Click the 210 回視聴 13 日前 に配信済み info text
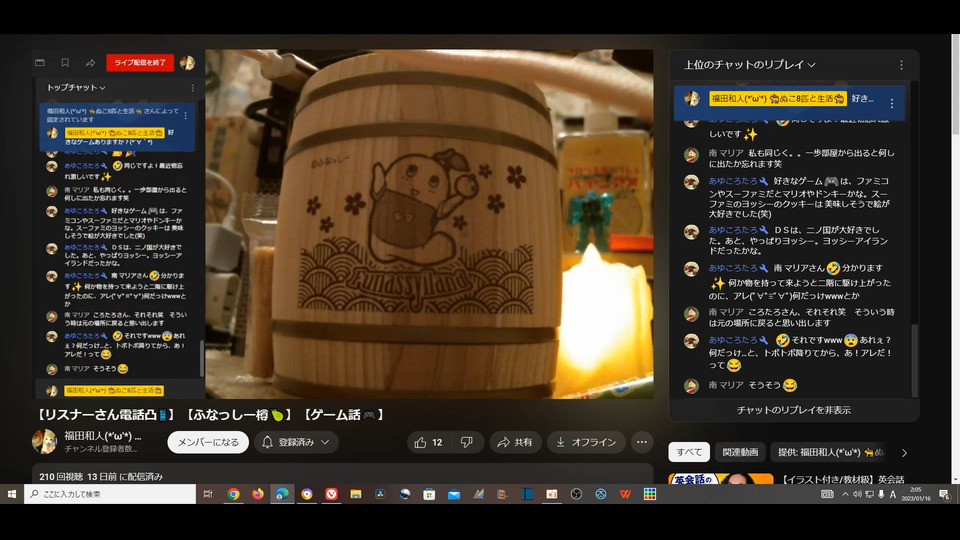The image size is (960, 540). click(101, 476)
